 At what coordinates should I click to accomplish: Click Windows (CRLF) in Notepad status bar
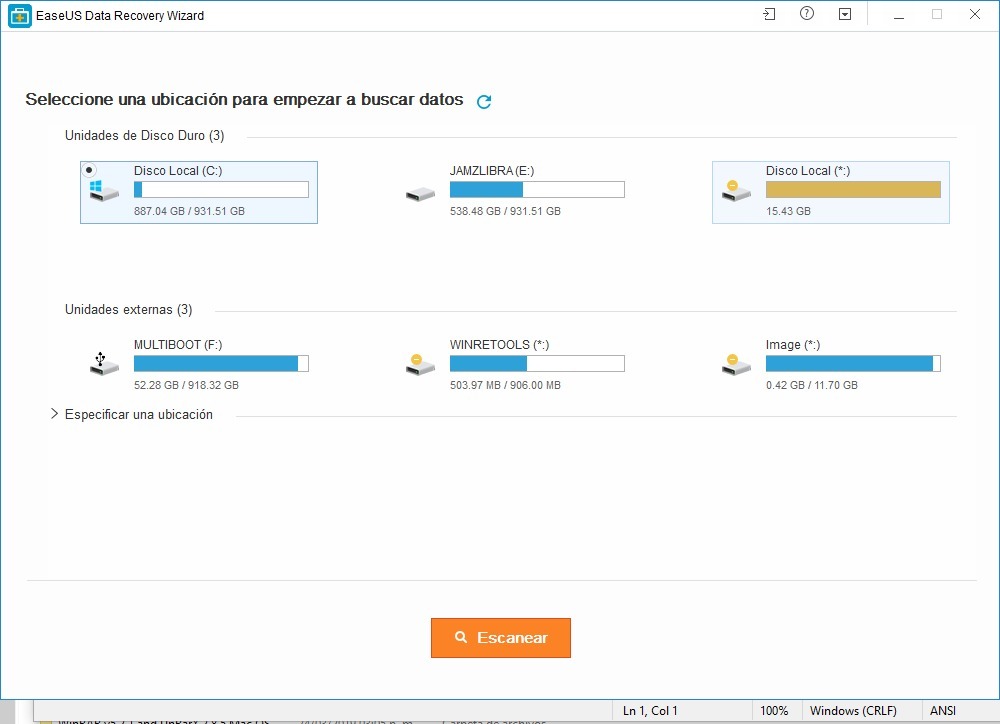point(853,711)
